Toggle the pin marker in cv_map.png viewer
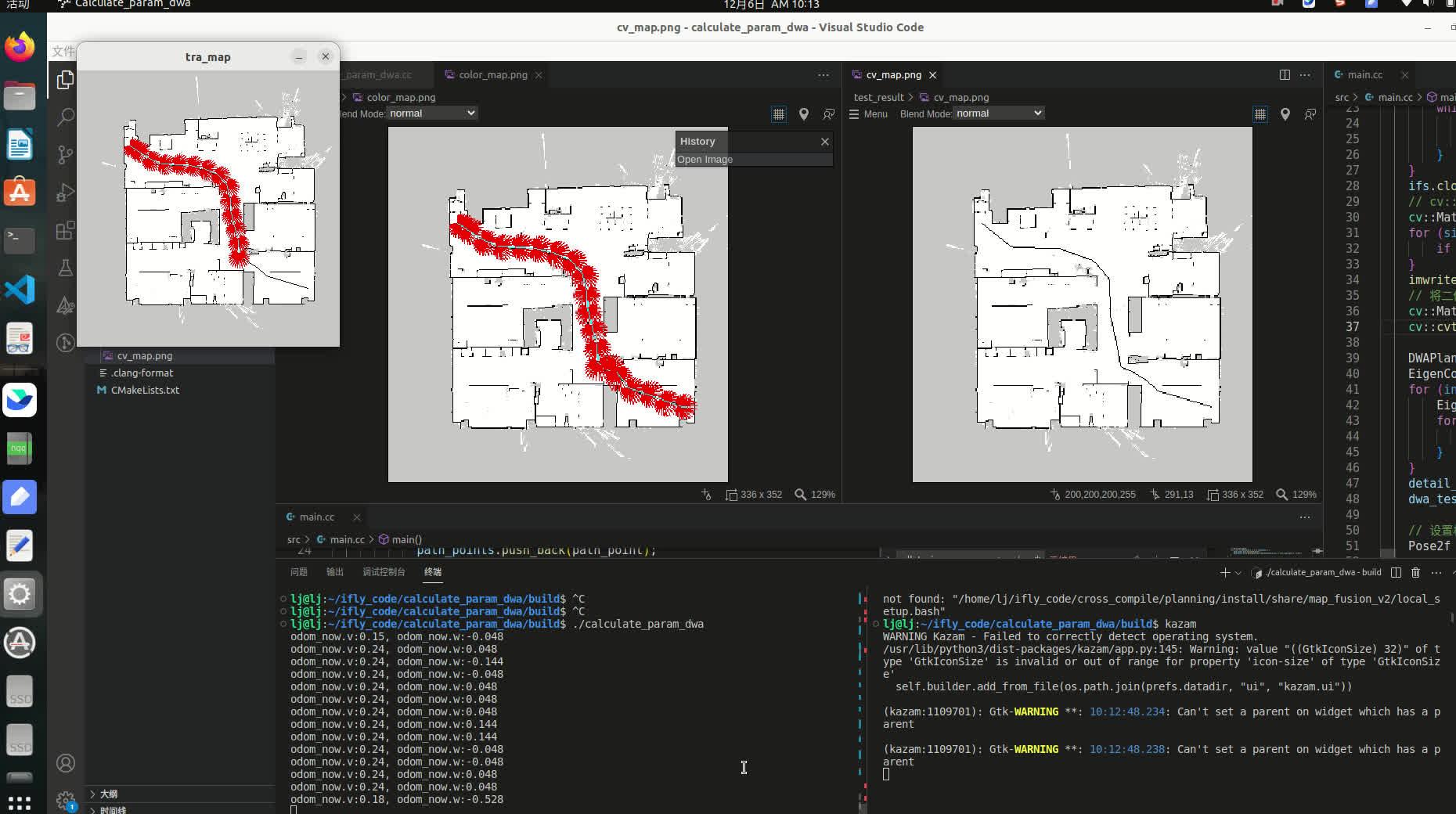The height and width of the screenshot is (814, 1456). 1285,114
